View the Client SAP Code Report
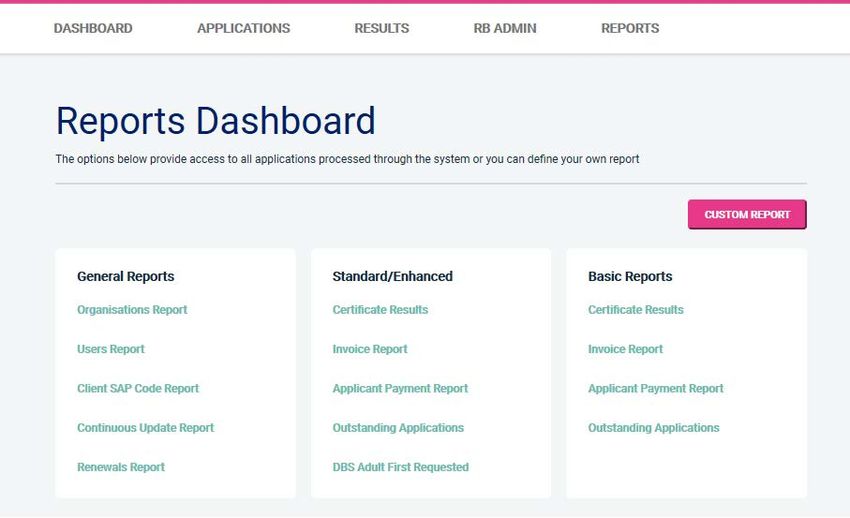Image resolution: width=850 pixels, height=518 pixels. pyautogui.click(x=138, y=388)
